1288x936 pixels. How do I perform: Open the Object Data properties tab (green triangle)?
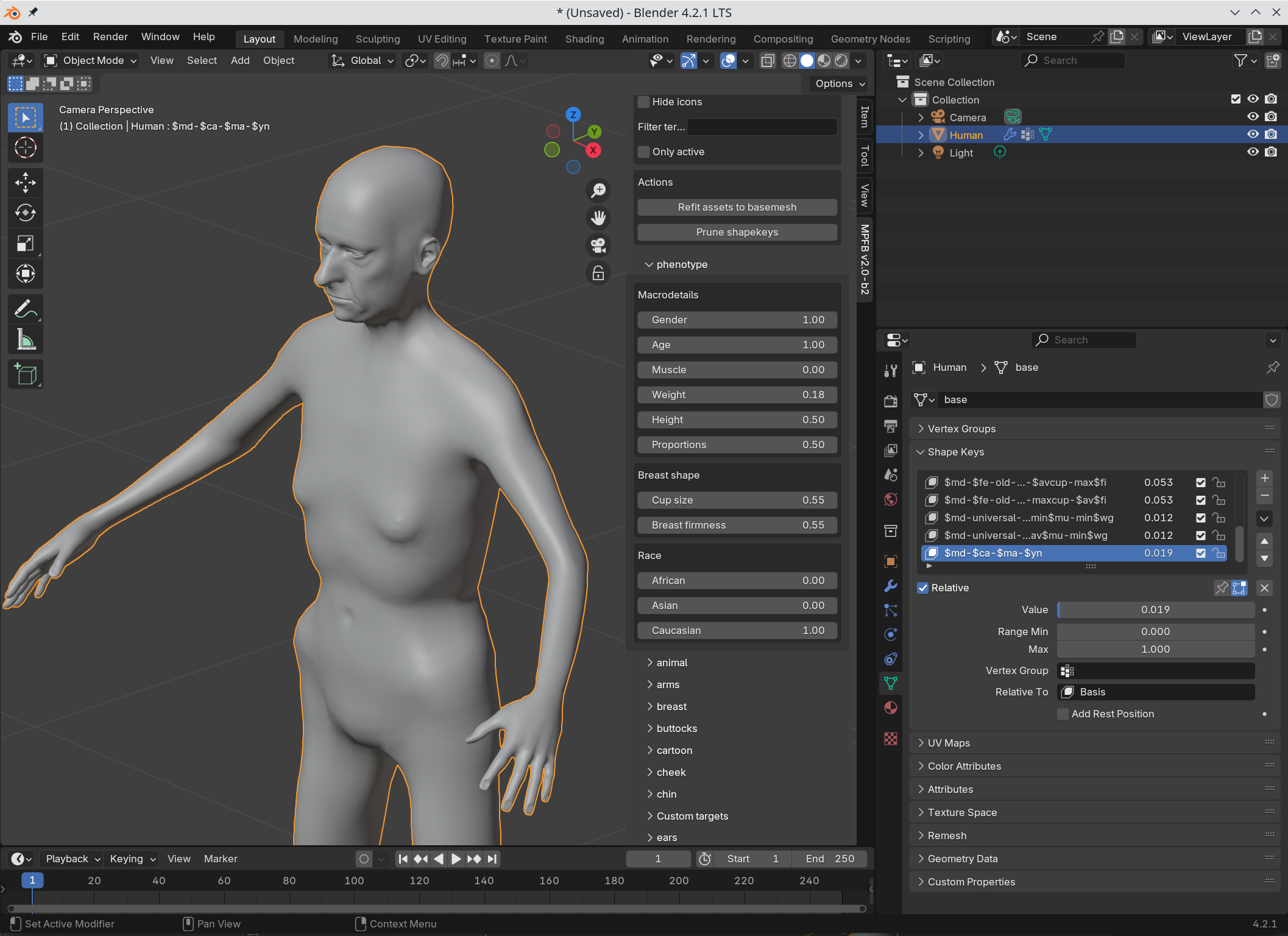coord(891,683)
